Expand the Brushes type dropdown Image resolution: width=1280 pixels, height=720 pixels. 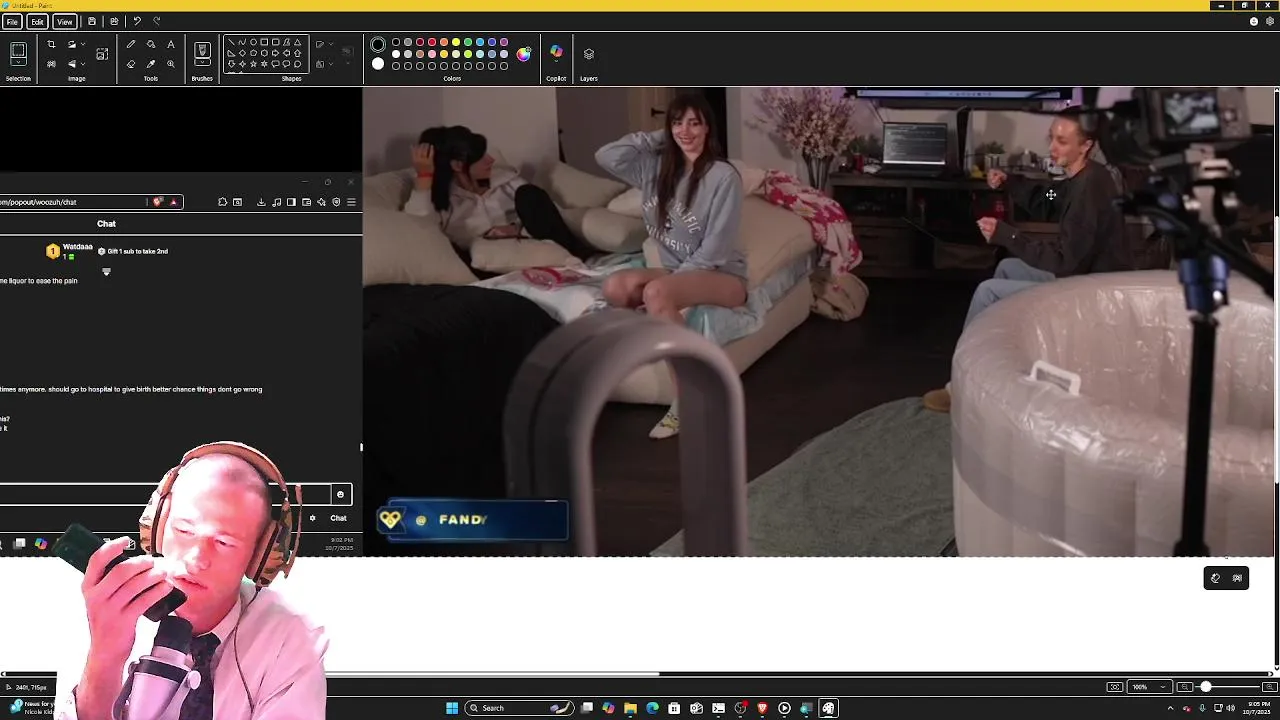tap(202, 62)
